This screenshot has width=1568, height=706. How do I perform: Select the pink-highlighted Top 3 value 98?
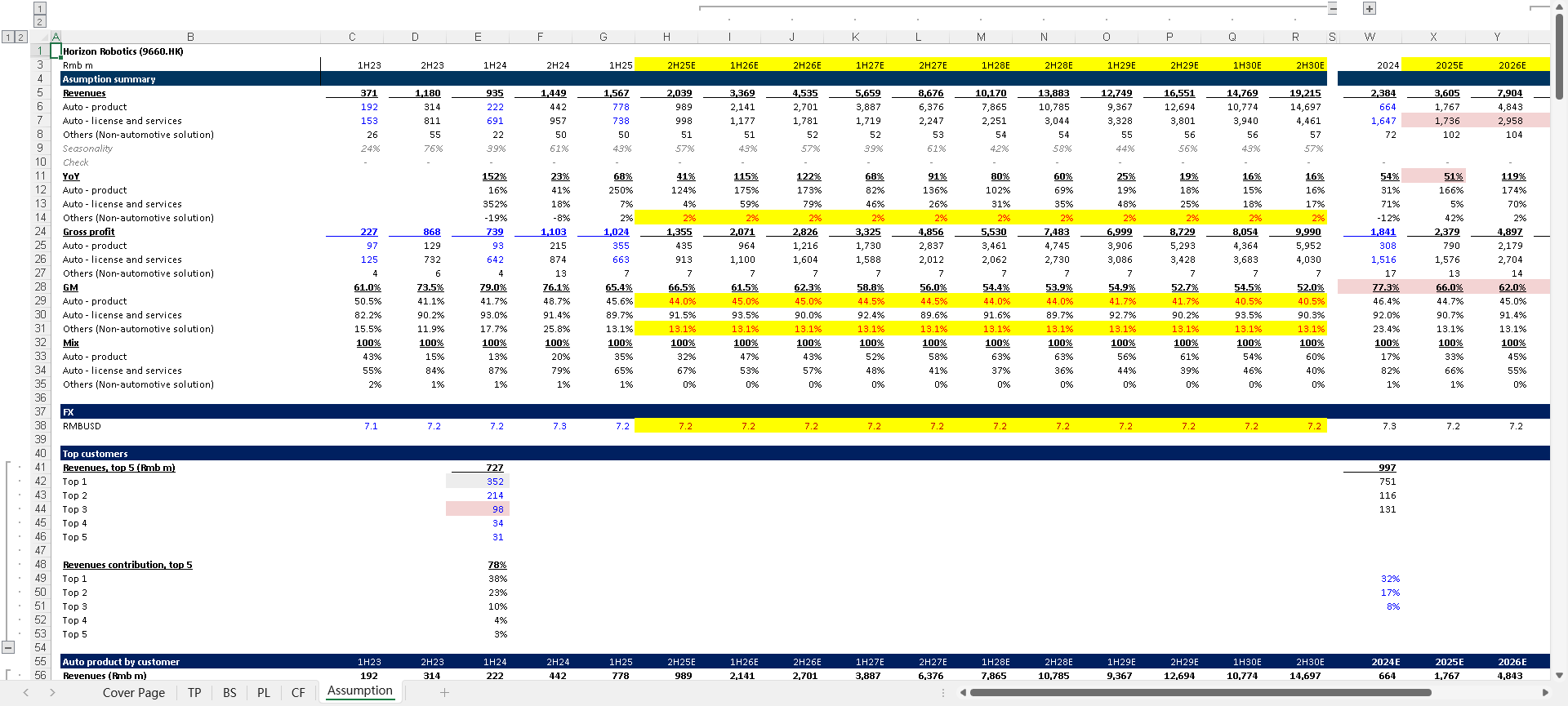tap(478, 509)
